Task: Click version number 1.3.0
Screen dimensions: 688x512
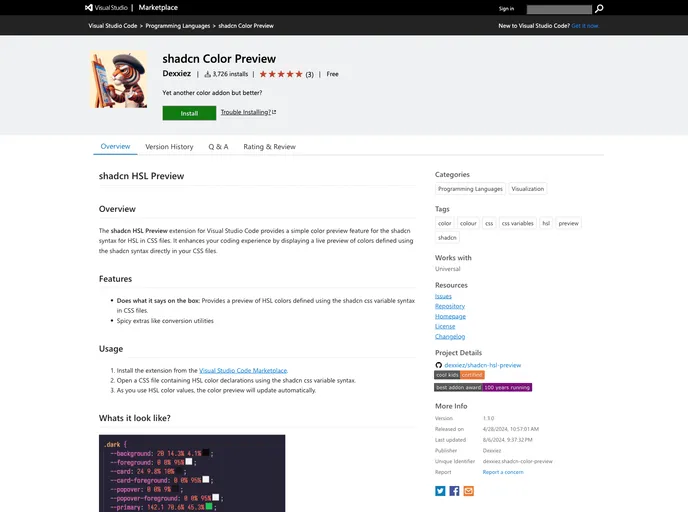Action: click(488, 419)
